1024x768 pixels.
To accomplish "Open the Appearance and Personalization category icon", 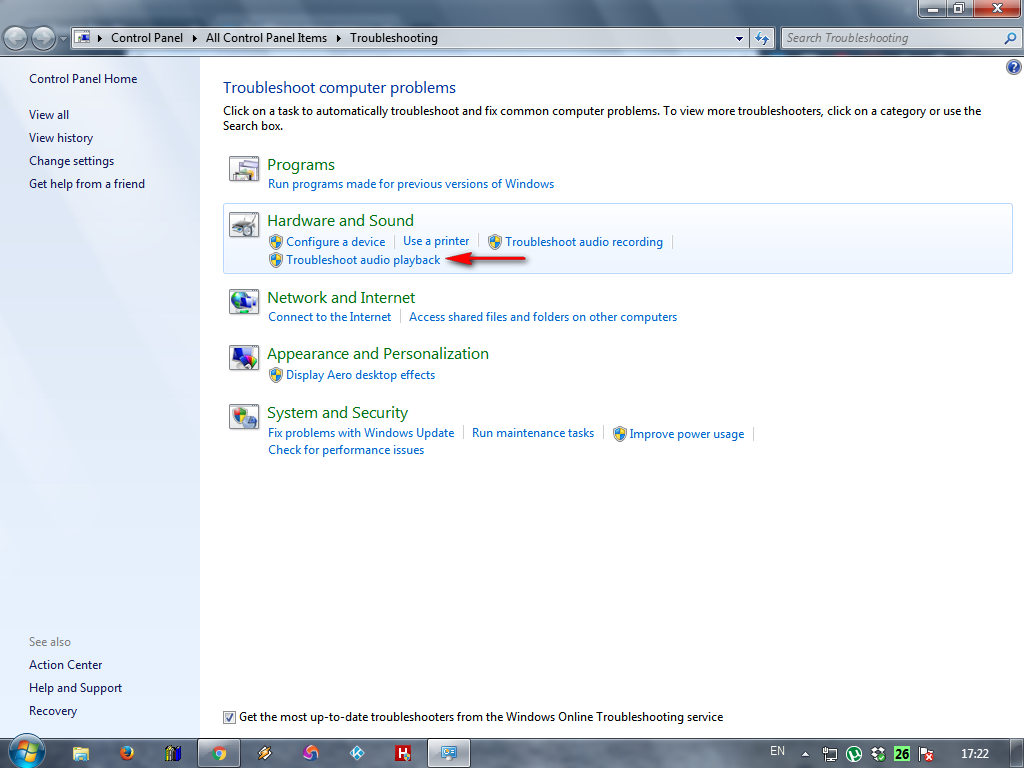I will coord(244,358).
